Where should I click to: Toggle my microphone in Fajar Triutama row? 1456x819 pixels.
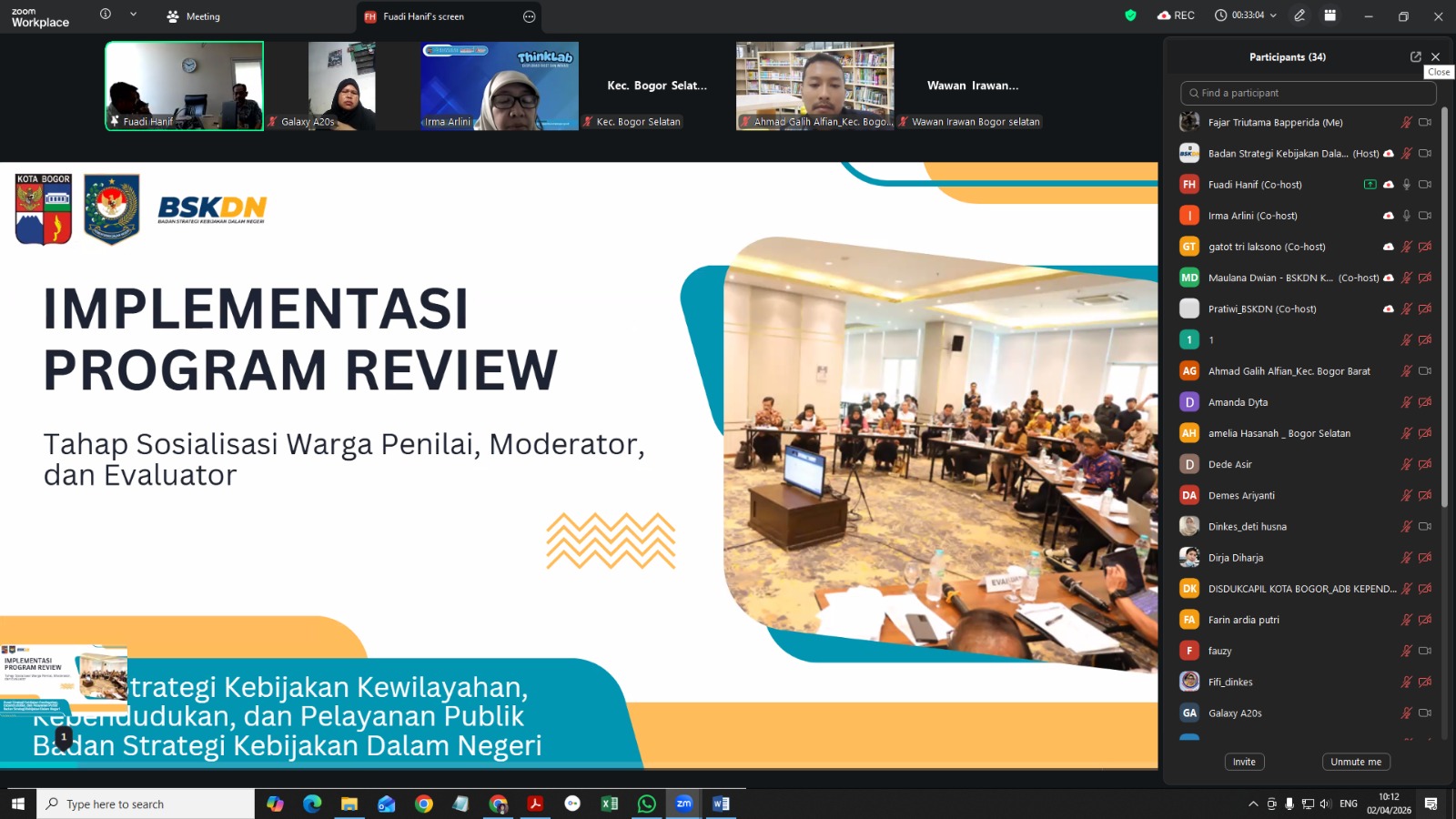1406,122
